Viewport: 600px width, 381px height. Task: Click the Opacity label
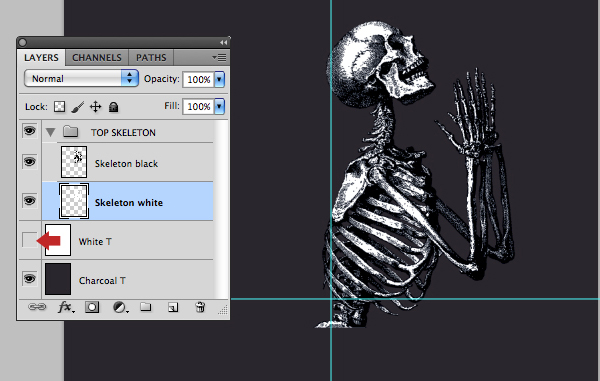[161, 79]
